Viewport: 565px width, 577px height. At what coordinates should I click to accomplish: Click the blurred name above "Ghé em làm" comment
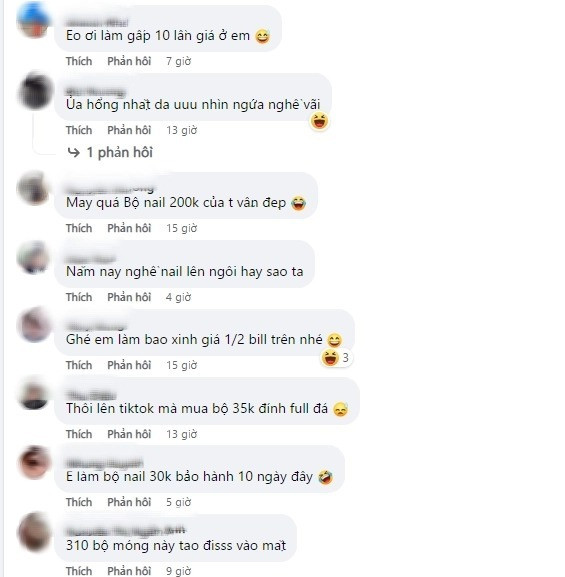pos(96,326)
